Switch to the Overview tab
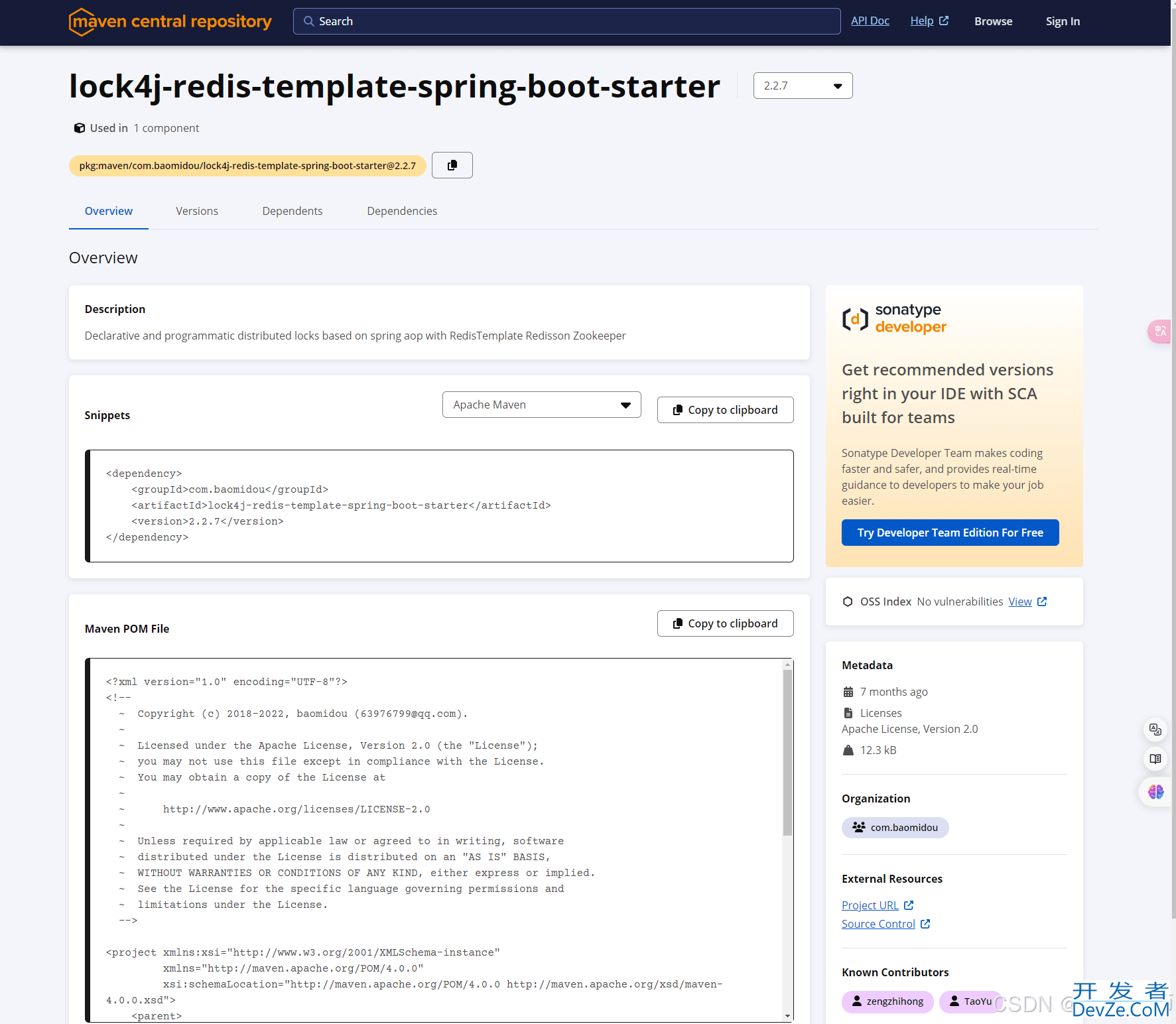This screenshot has height=1024, width=1176. pyautogui.click(x=109, y=211)
